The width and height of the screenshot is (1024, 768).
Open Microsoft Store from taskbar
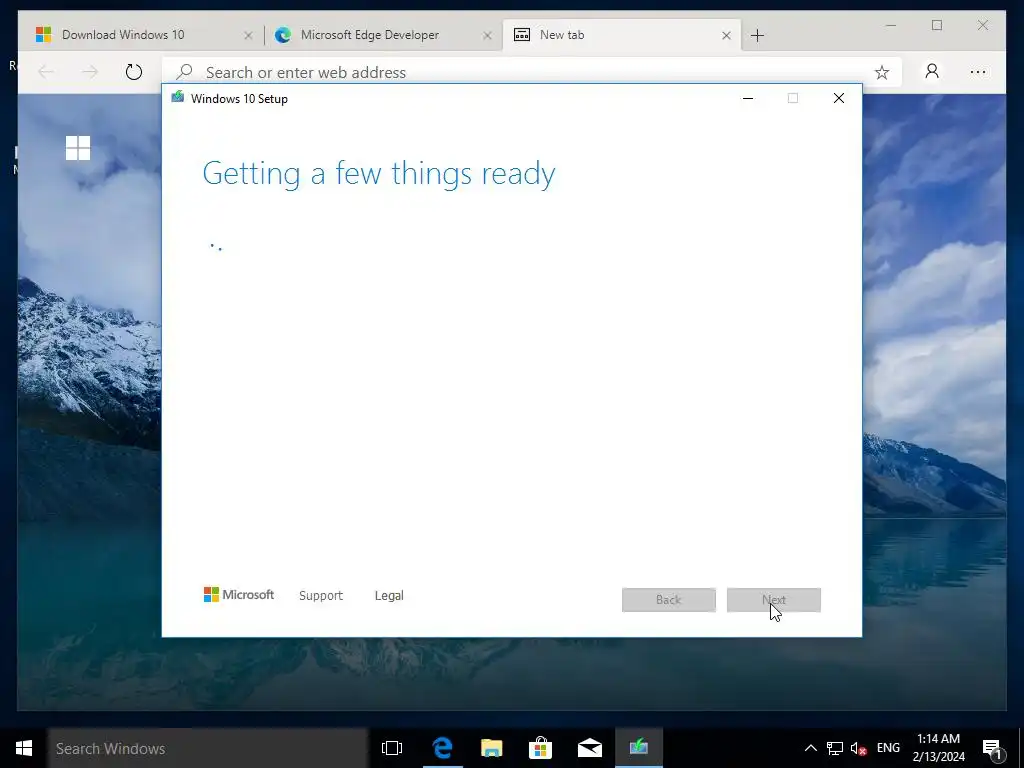(x=540, y=748)
